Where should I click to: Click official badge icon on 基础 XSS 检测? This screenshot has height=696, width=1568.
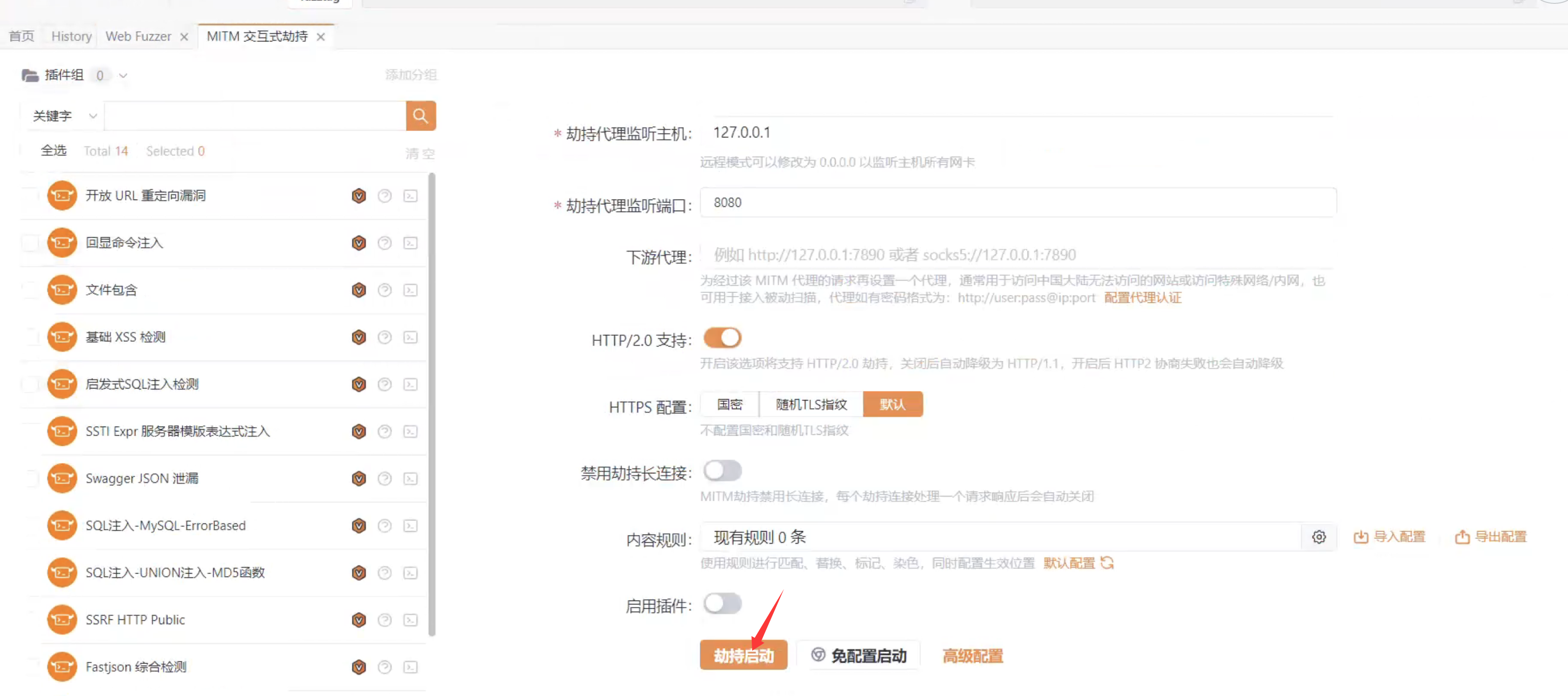[359, 337]
